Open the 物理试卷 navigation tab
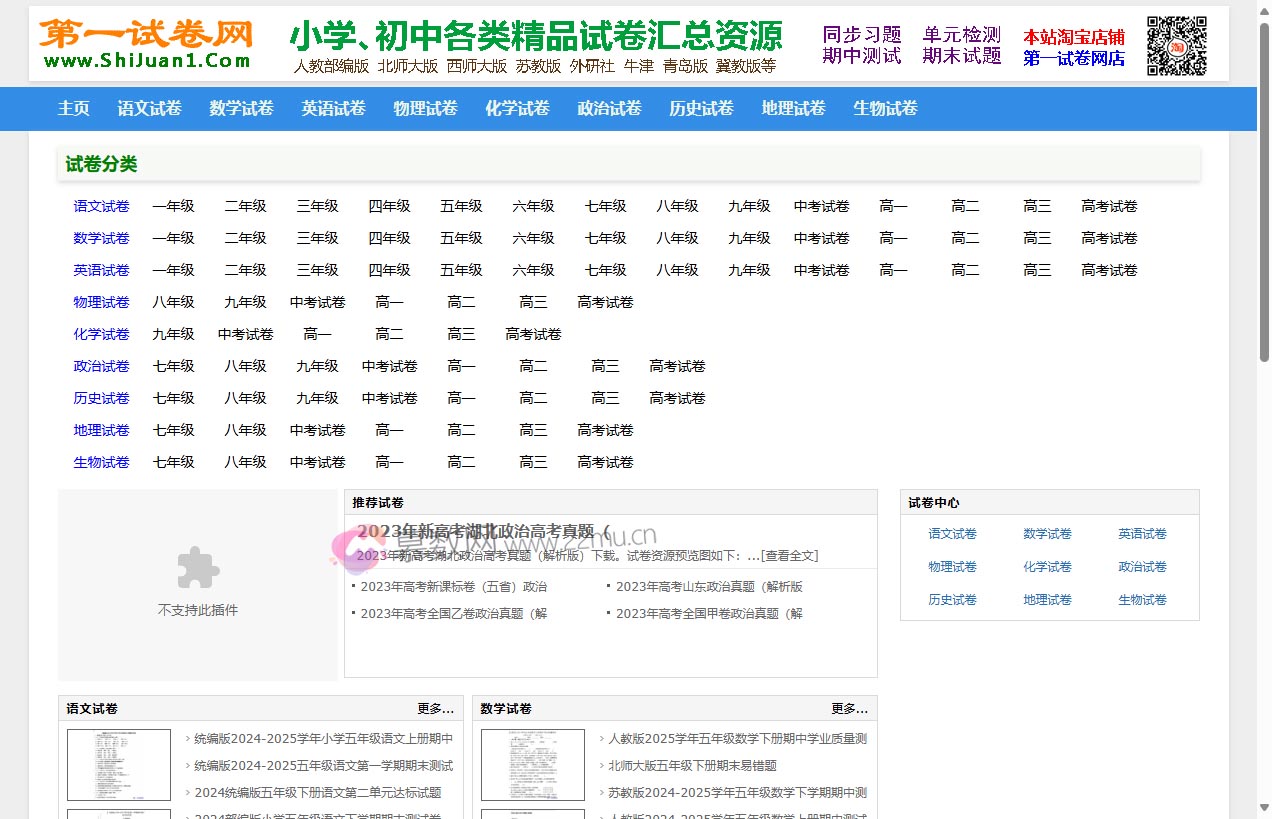1272x819 pixels. pos(425,108)
